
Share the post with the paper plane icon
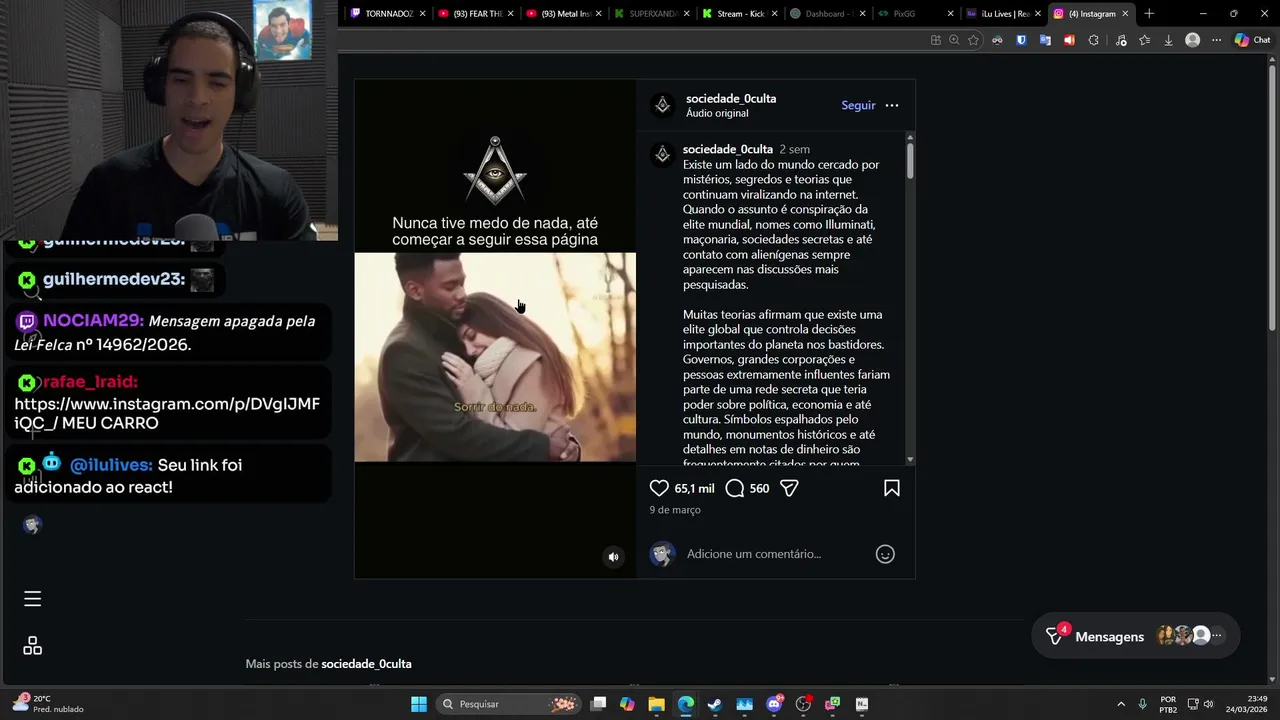(789, 488)
